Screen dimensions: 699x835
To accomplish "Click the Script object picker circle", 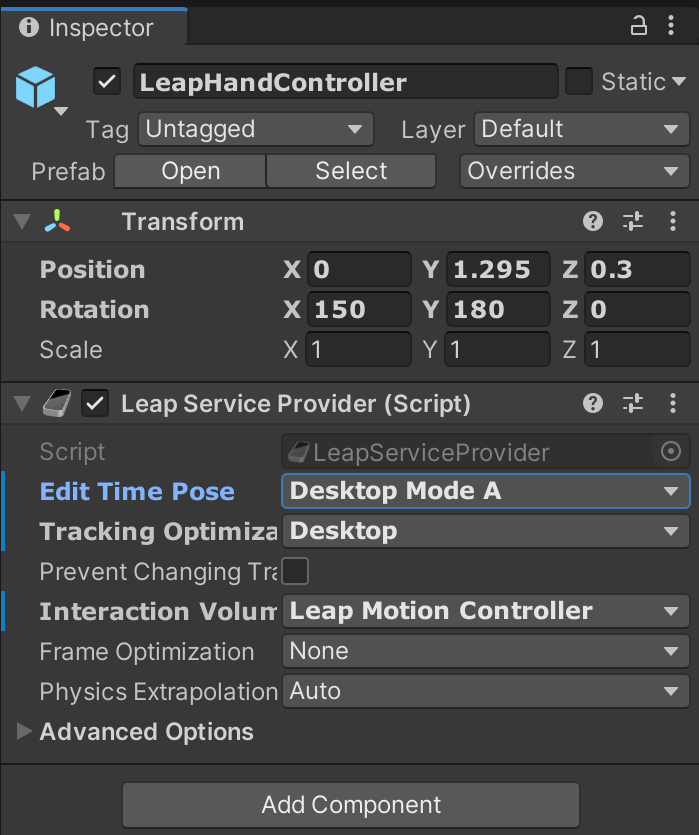I will 671,452.
